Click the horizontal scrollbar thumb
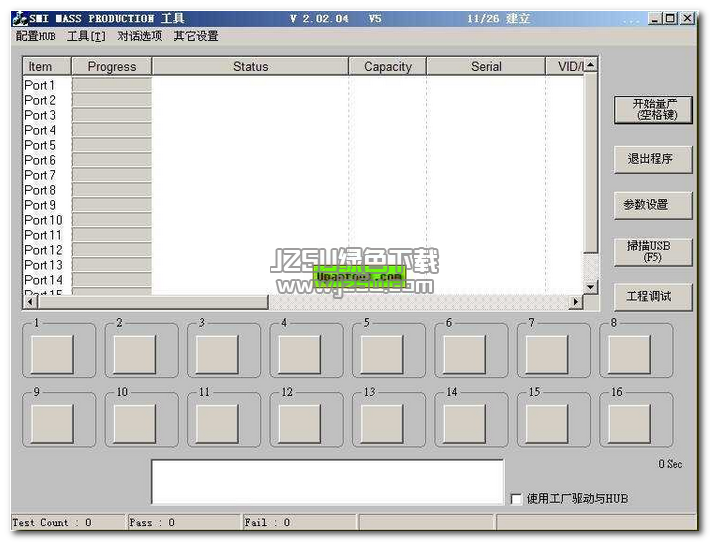710x542 pixels. (x=153, y=302)
